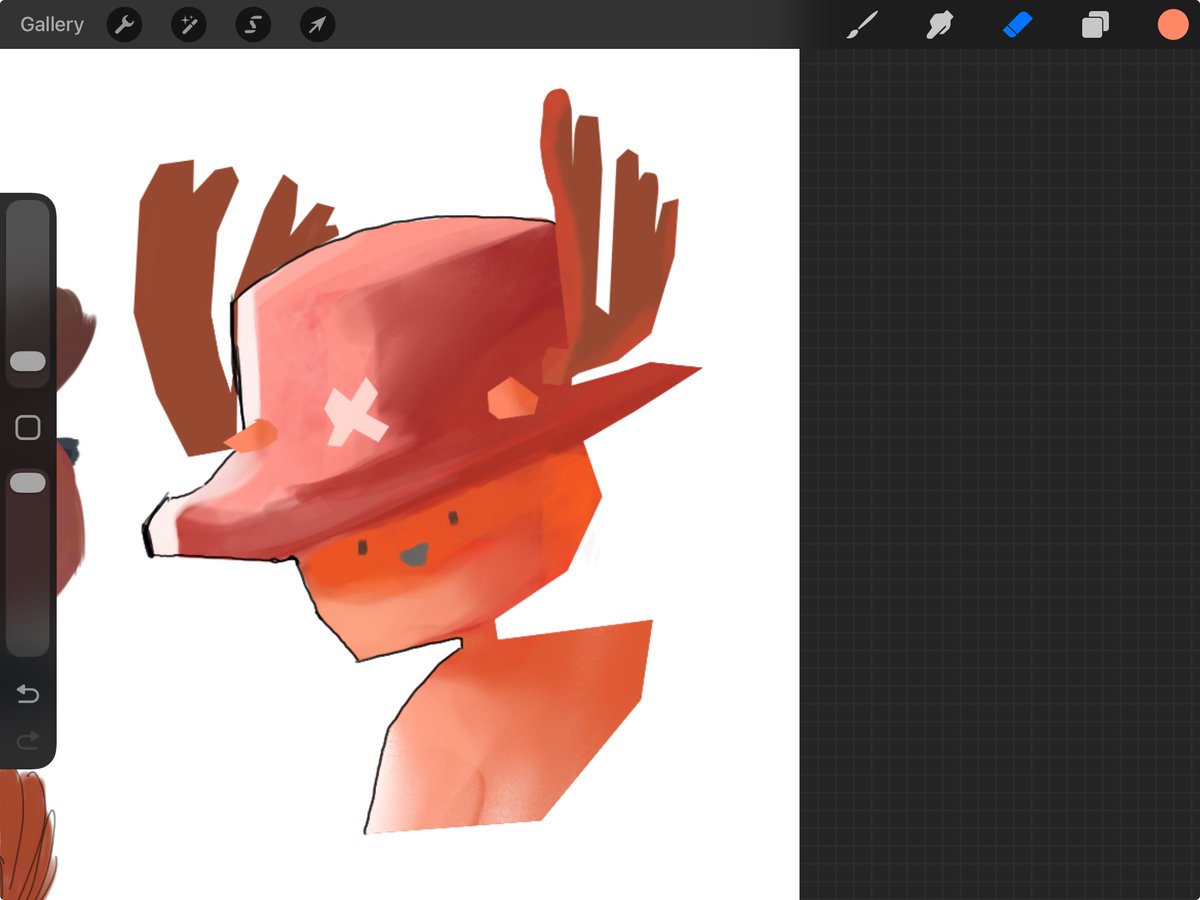Adjust the brush opacity slider handle
The image size is (1200, 900).
coord(27,483)
